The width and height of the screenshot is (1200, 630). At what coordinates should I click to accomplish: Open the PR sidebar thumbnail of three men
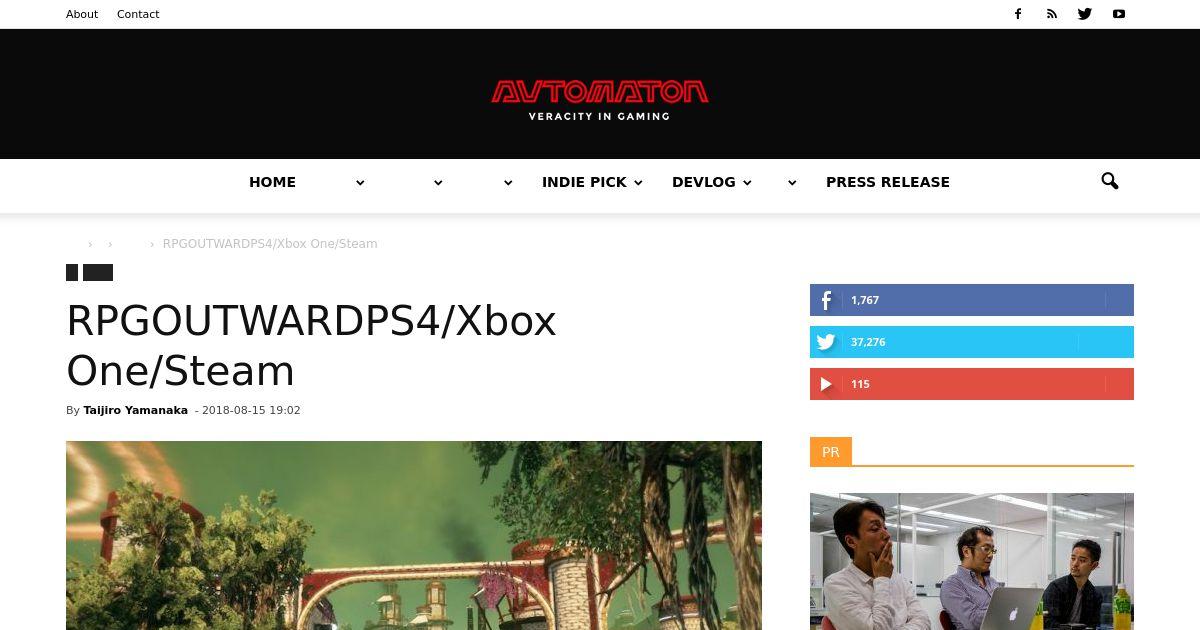[x=972, y=561]
